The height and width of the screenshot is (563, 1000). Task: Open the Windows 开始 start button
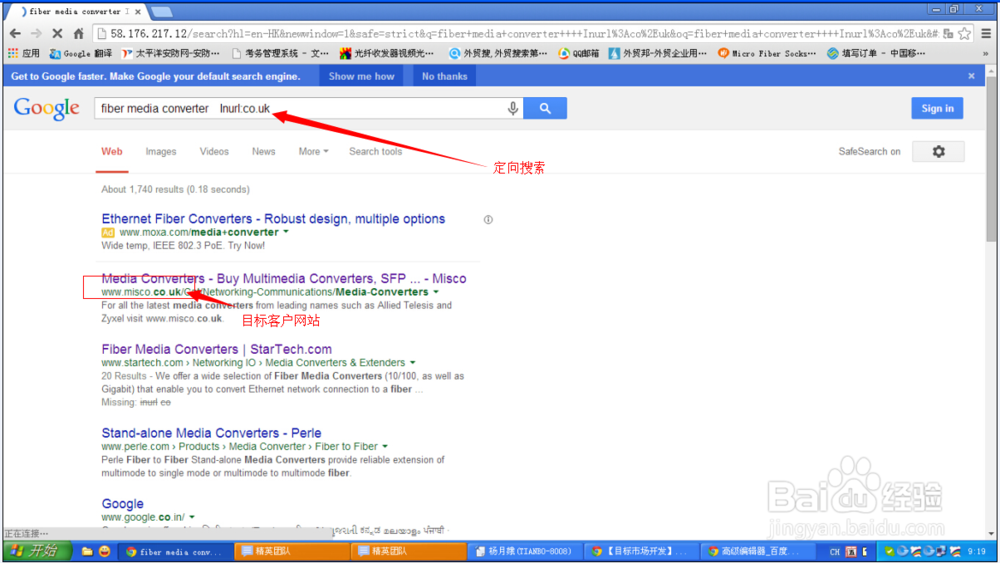(x=36, y=551)
